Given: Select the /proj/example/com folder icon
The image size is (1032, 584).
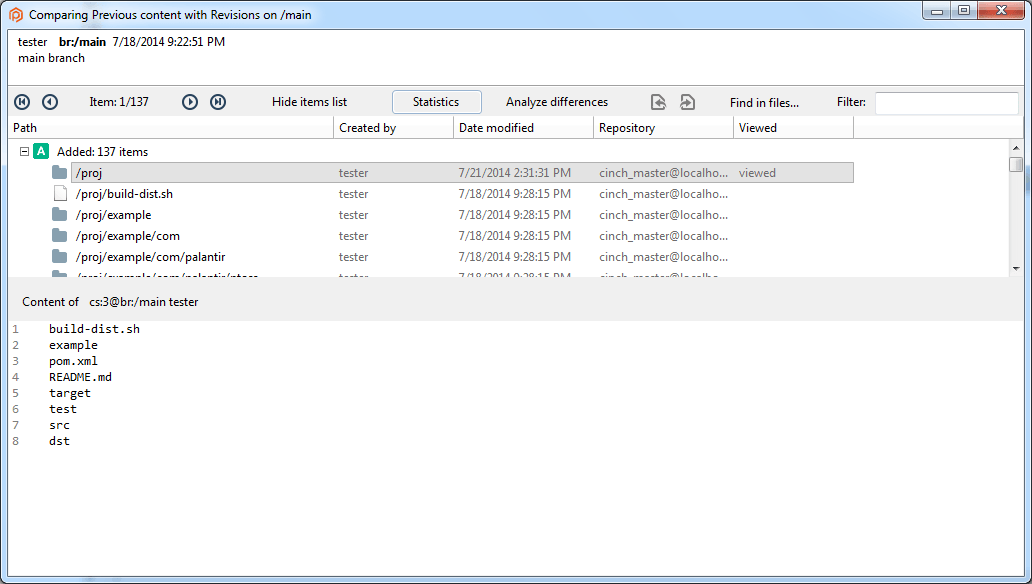Looking at the screenshot, I should pos(60,236).
